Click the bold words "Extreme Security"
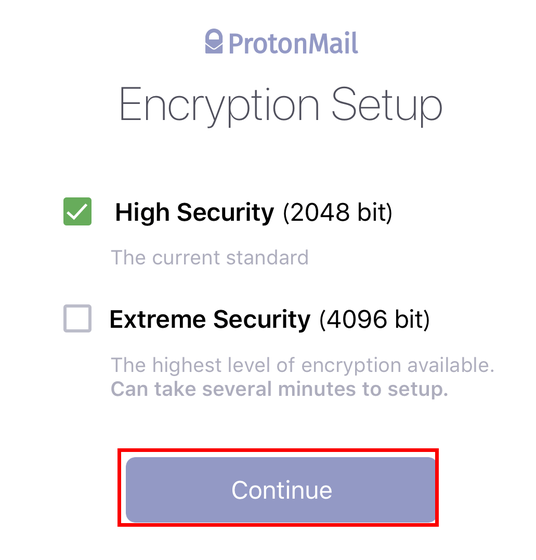Image resolution: width=536 pixels, height=560 pixels. 210,319
